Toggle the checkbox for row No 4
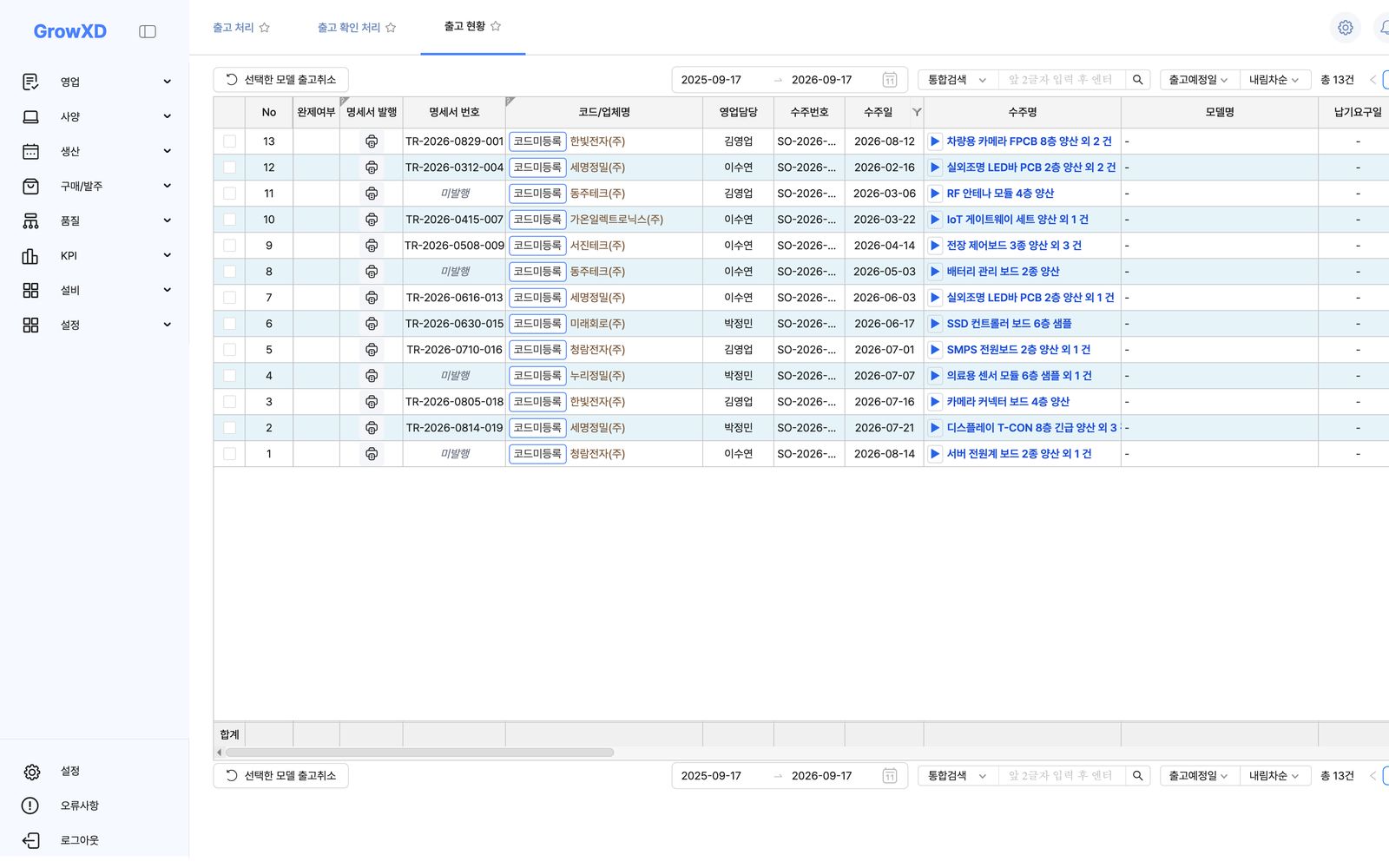This screenshot has width=1389, height=868. pos(229,376)
